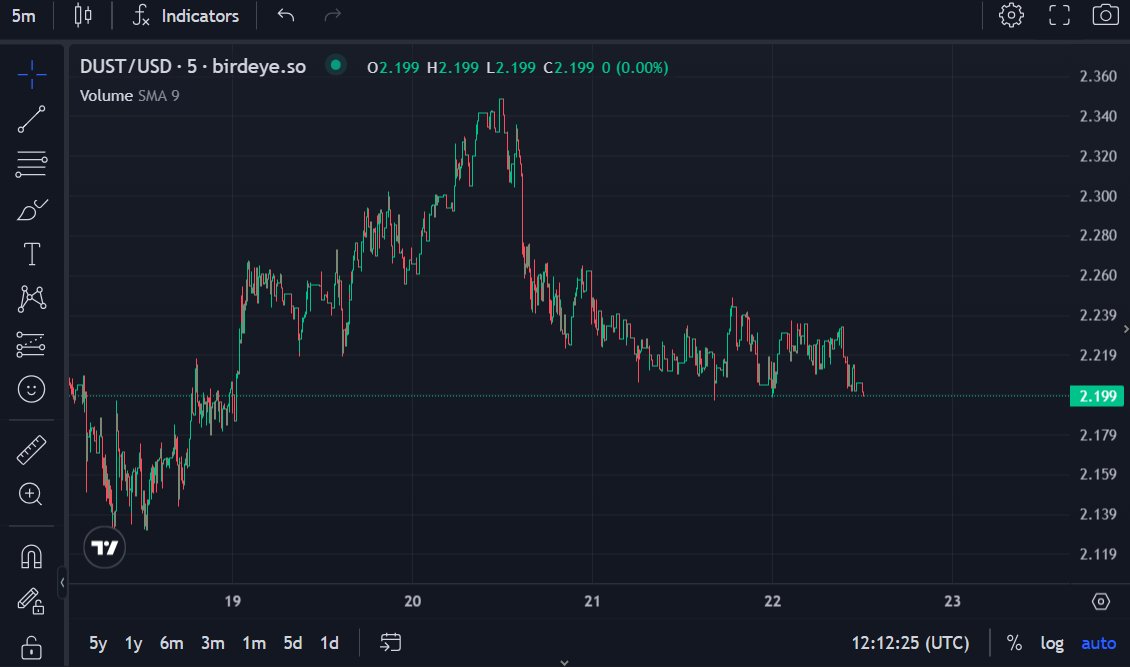1130x667 pixels.
Task: Open the candlestick chart type selector
Action: [83, 16]
